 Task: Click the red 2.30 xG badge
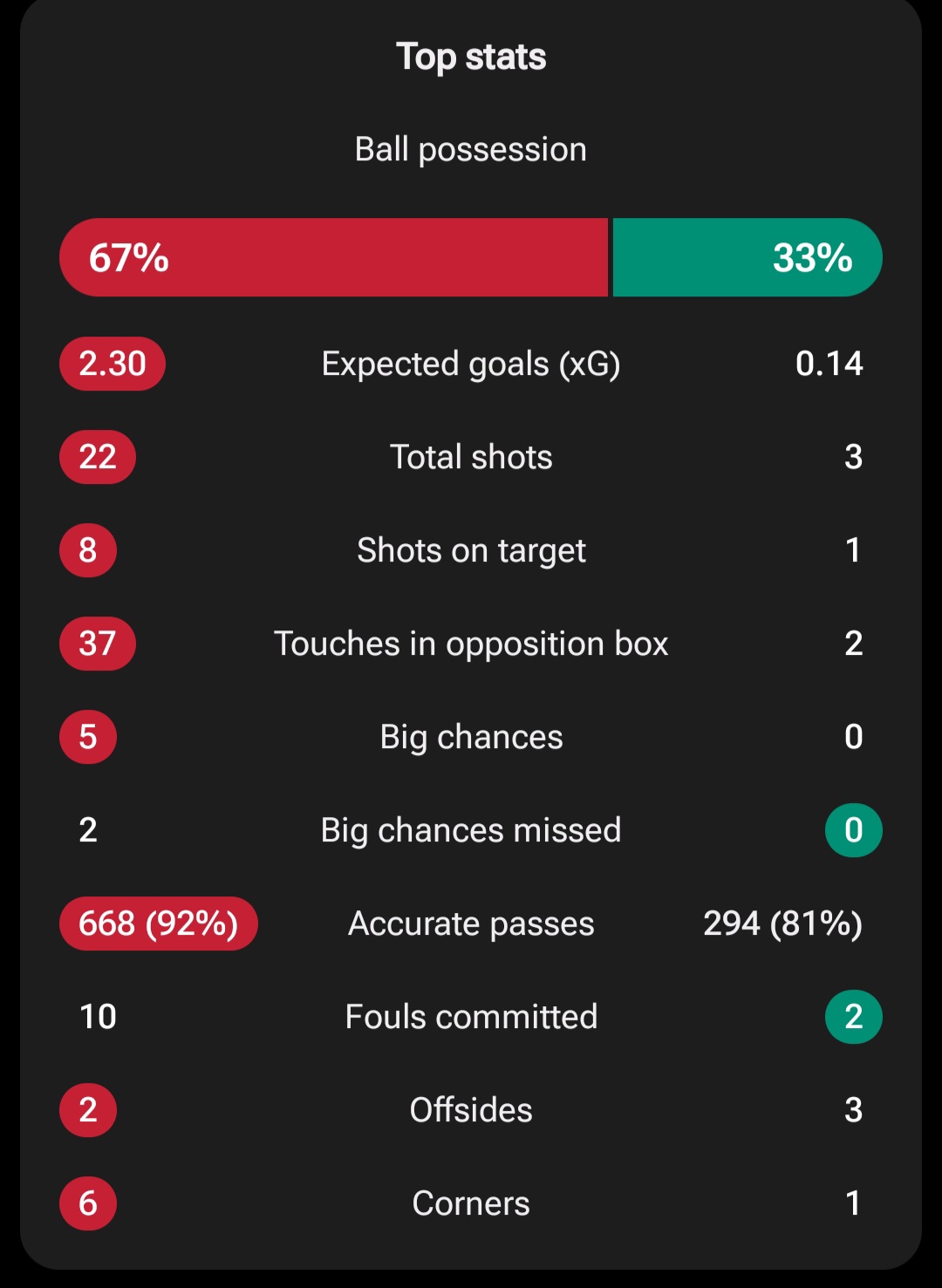(x=113, y=364)
